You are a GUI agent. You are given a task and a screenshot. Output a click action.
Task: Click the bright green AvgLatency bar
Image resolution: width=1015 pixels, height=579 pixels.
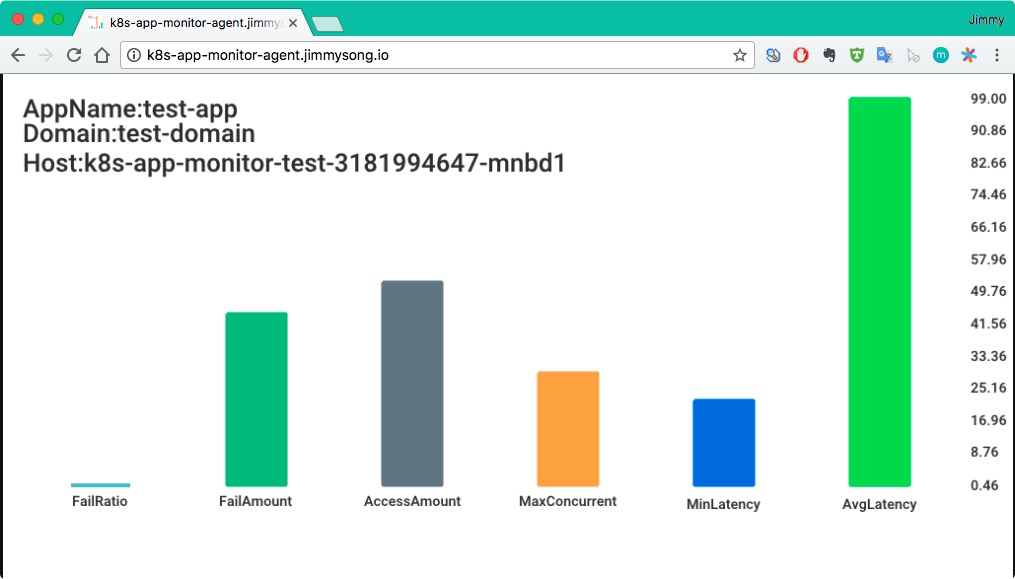(879, 291)
